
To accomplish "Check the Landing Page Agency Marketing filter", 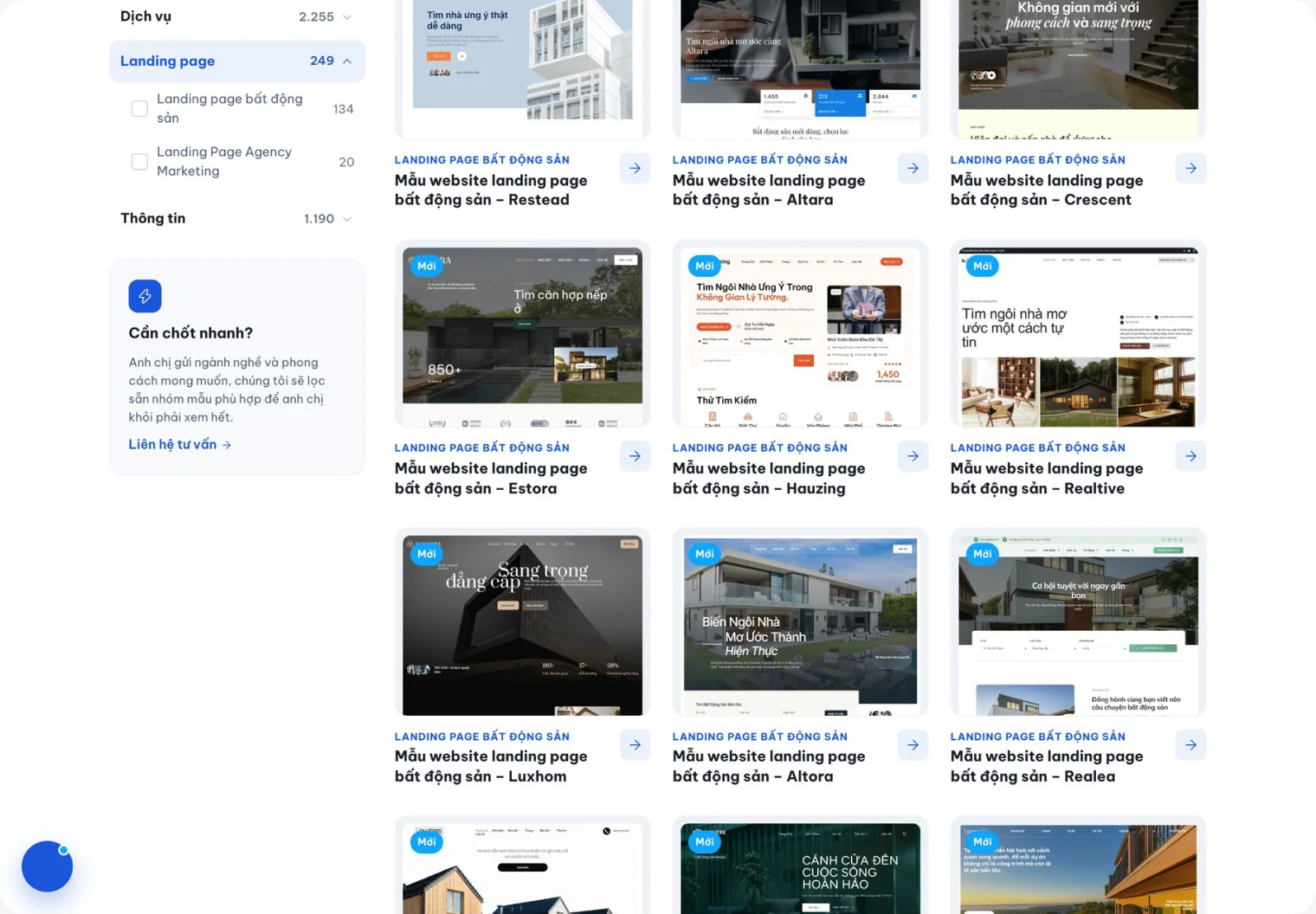I will pos(139,162).
